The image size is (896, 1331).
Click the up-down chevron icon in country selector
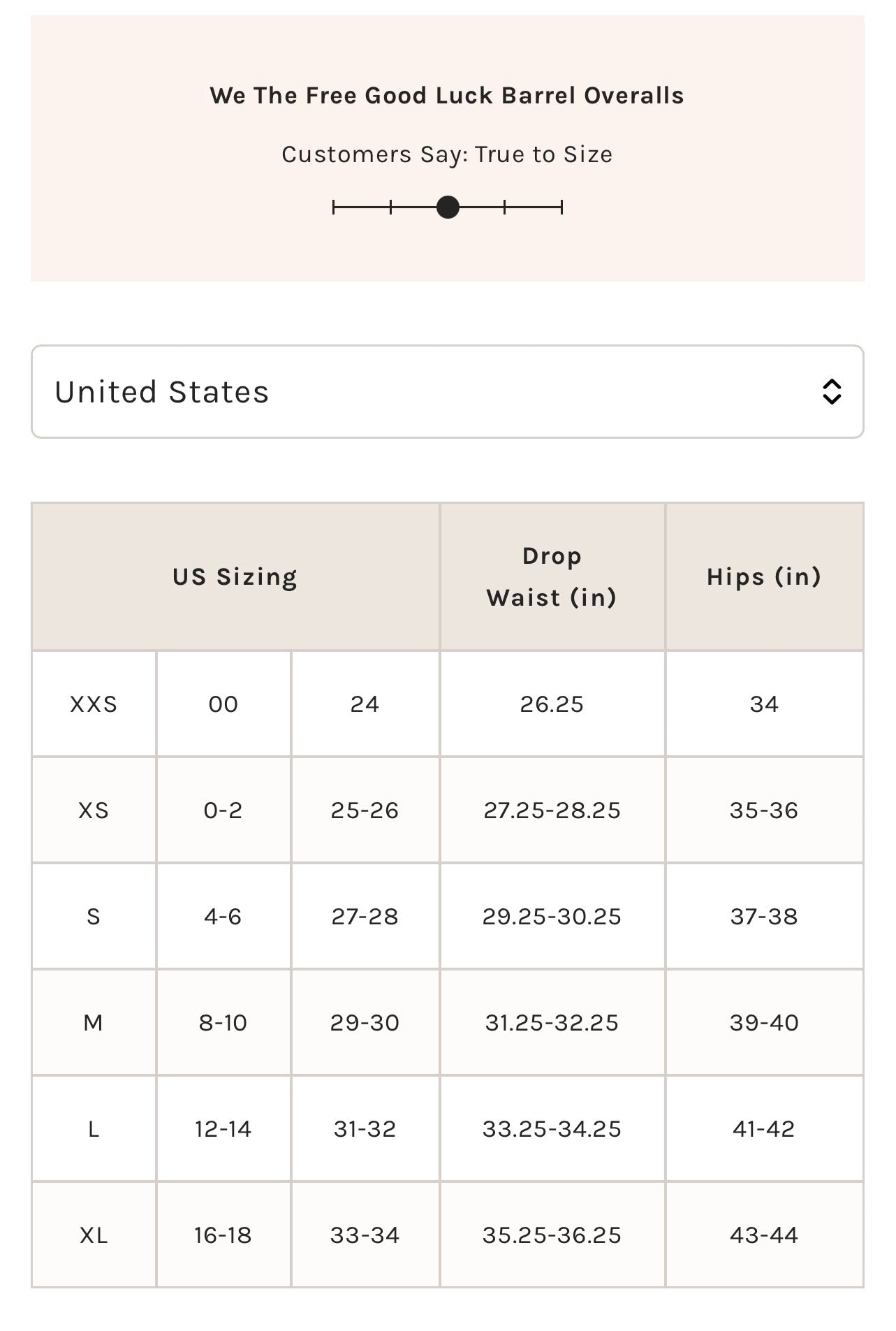(x=831, y=392)
